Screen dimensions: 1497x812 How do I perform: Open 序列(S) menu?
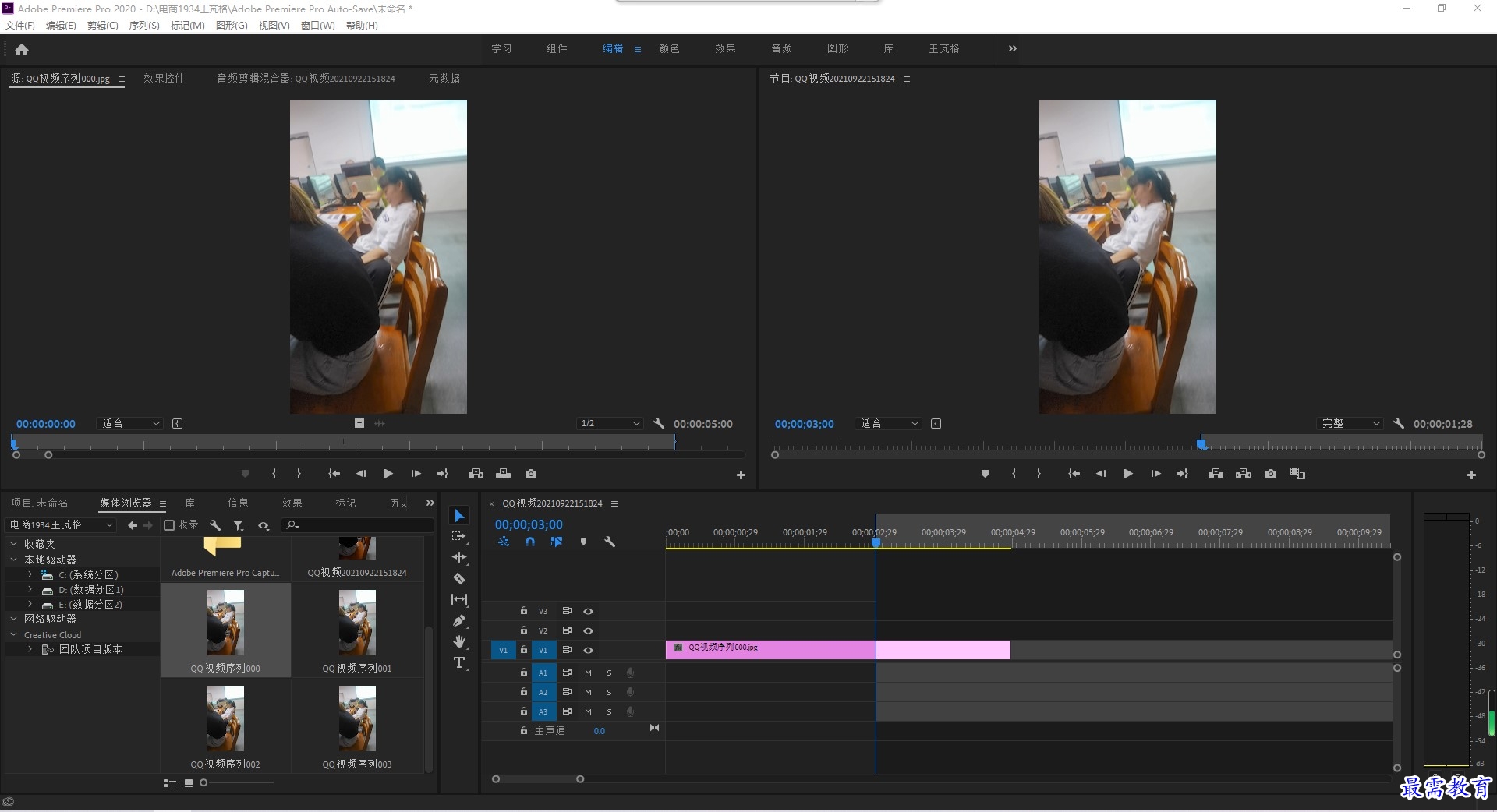click(x=144, y=26)
